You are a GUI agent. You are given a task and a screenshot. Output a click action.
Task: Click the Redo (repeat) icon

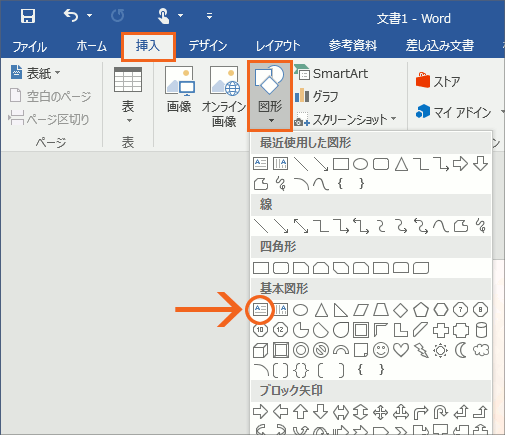coord(117,15)
